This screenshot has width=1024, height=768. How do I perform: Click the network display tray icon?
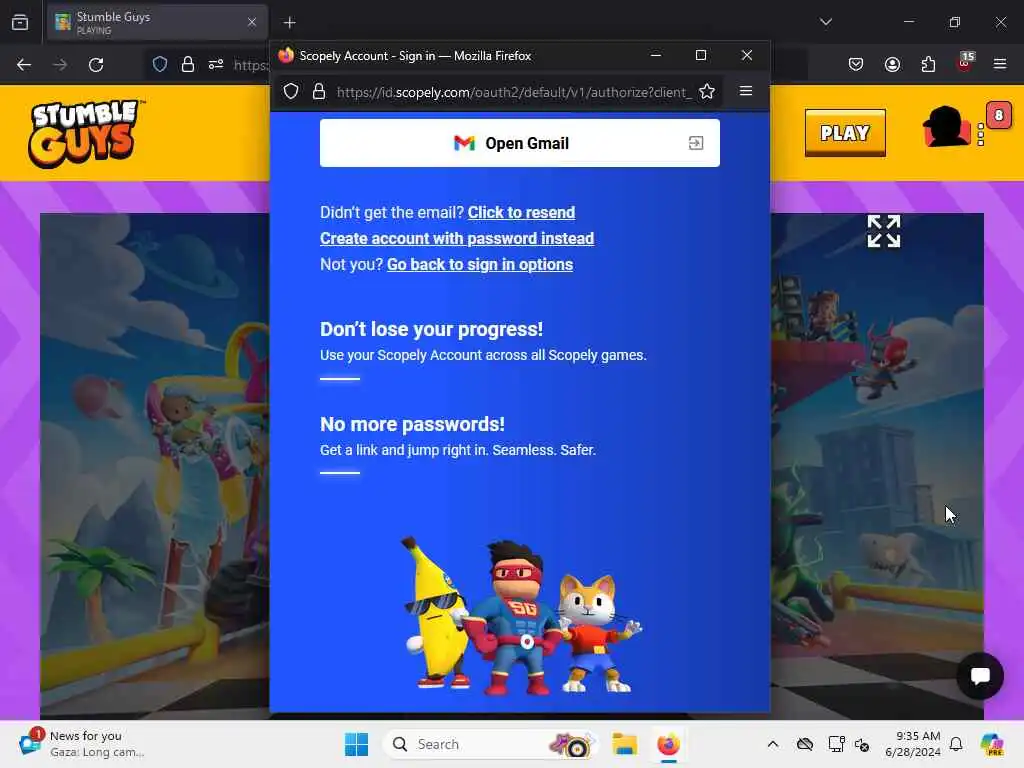836,744
